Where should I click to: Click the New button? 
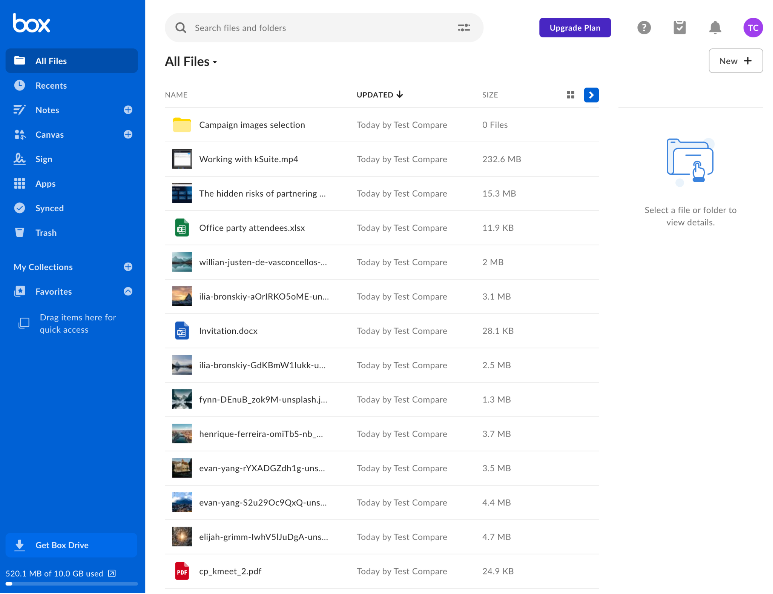click(x=736, y=61)
